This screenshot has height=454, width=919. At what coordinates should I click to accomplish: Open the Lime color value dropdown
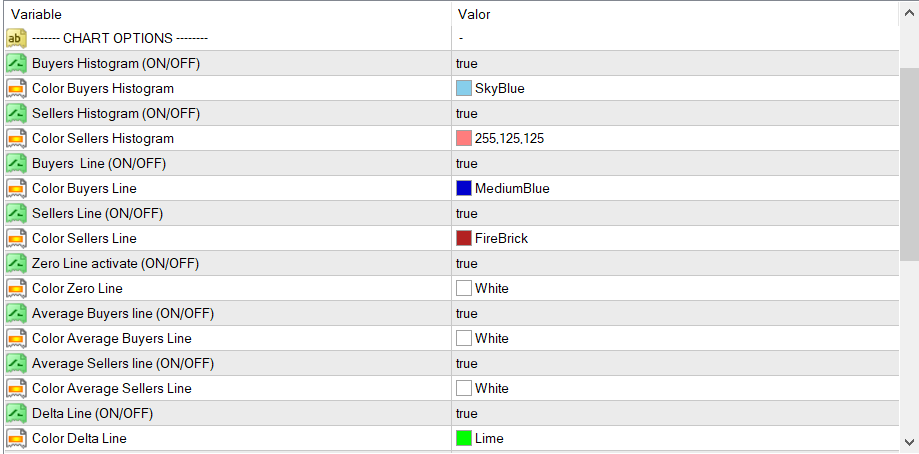[489, 438]
